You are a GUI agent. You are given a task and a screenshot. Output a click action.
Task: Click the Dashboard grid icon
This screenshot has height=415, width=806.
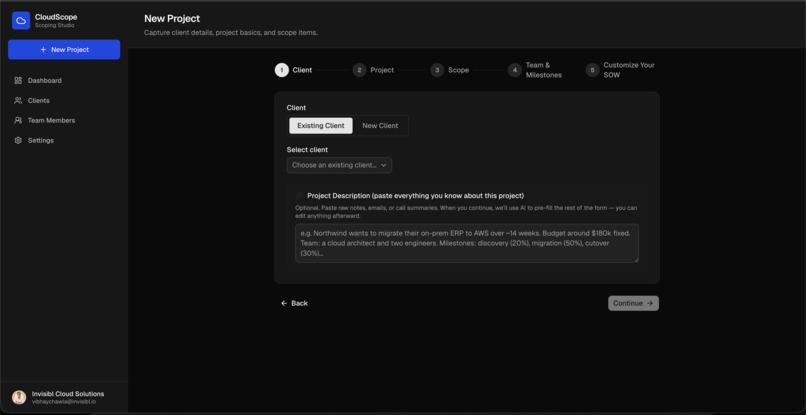coord(18,80)
